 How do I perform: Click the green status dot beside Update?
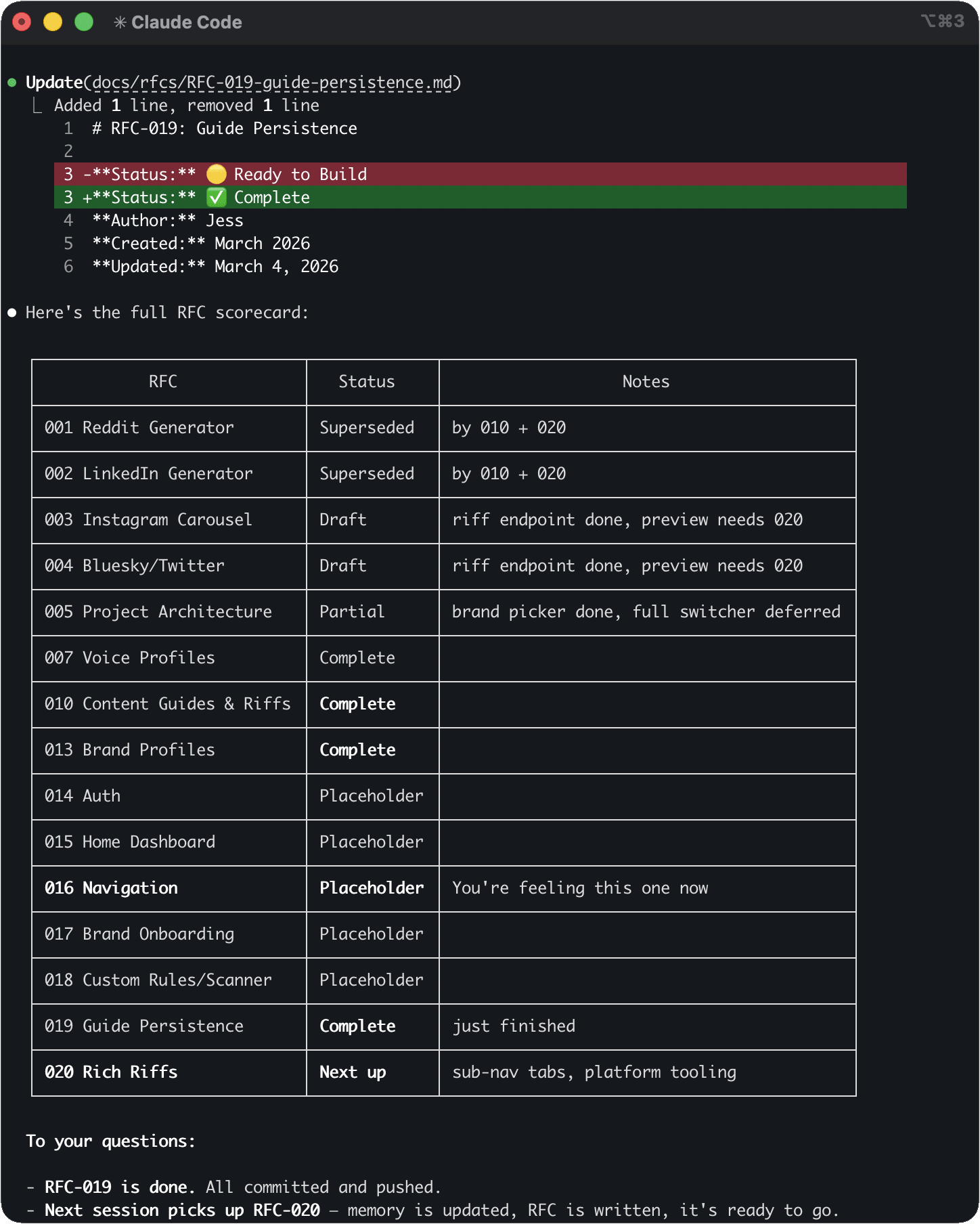12,82
